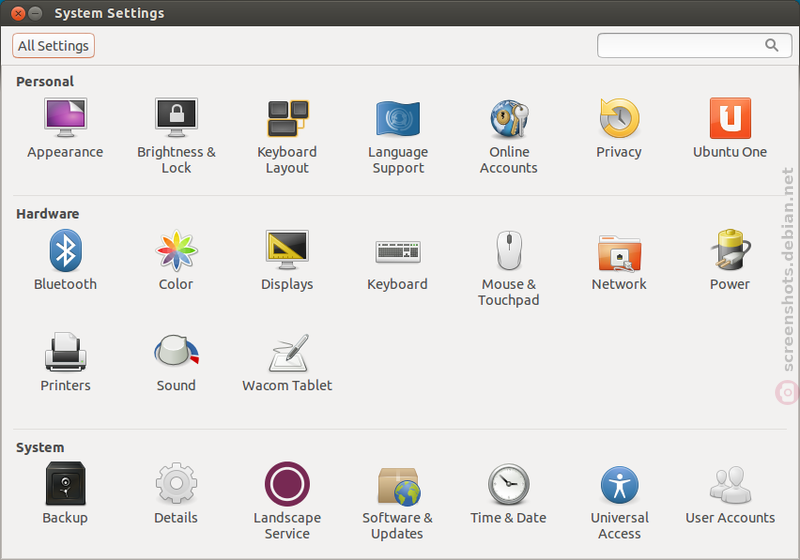Open the Network settings icon
800x560 pixels.
pos(619,252)
